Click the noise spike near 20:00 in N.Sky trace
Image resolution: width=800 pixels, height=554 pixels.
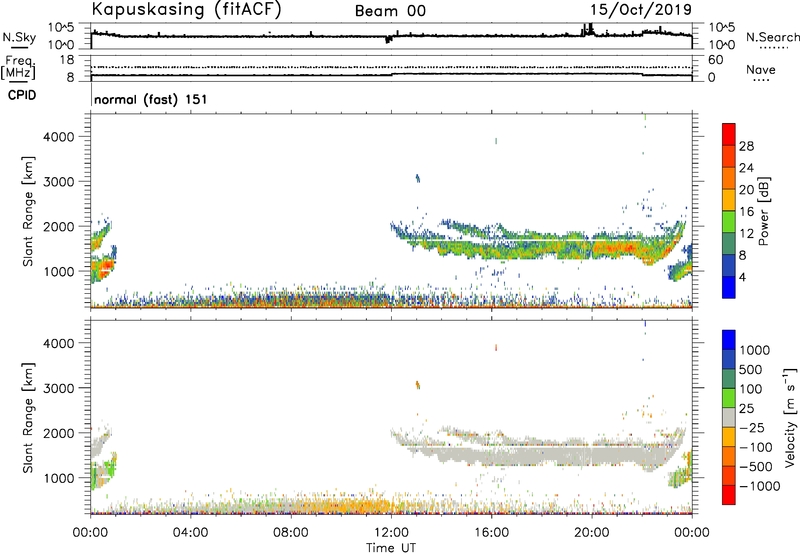coord(590,29)
